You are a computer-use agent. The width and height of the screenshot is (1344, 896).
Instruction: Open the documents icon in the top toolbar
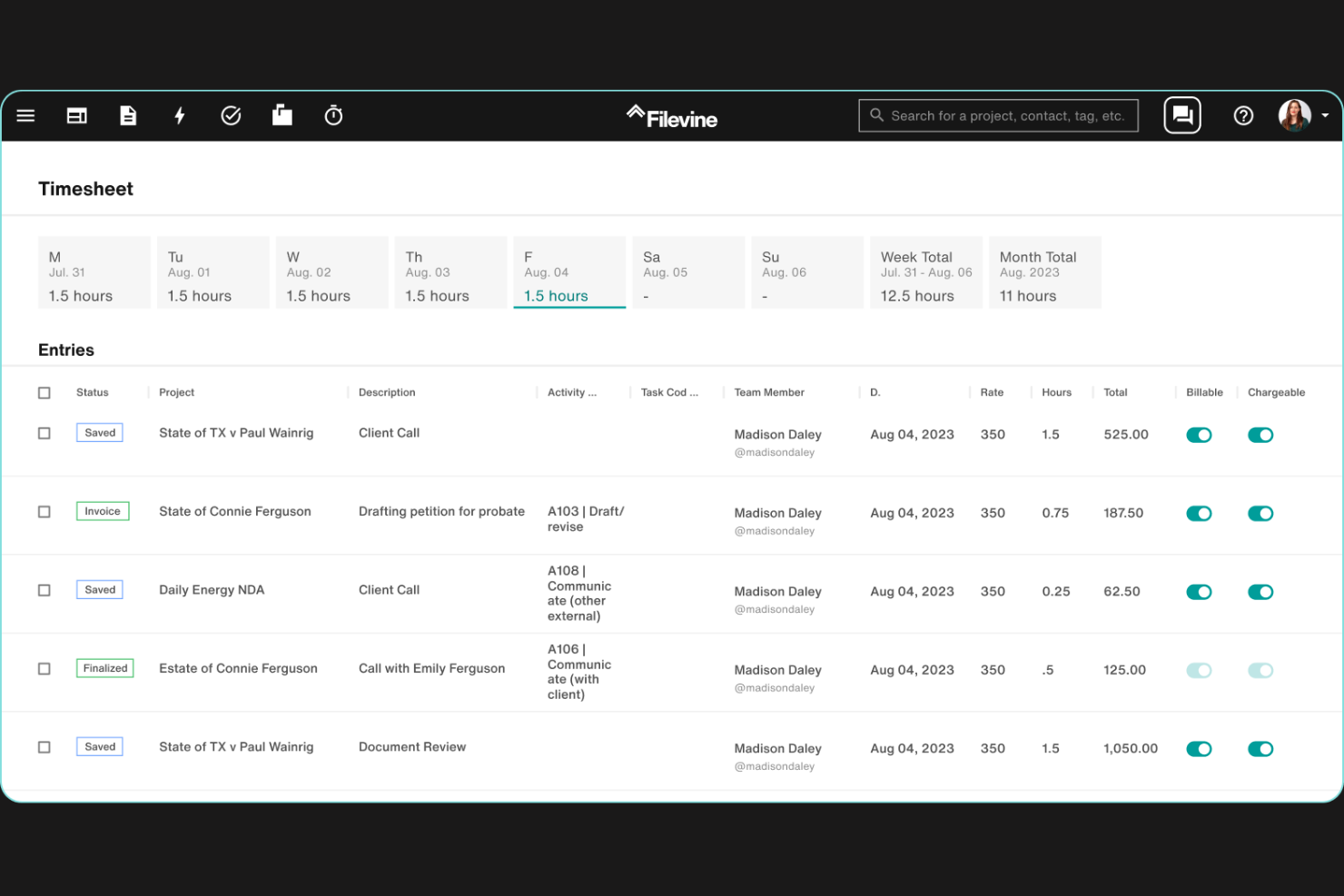tap(128, 115)
